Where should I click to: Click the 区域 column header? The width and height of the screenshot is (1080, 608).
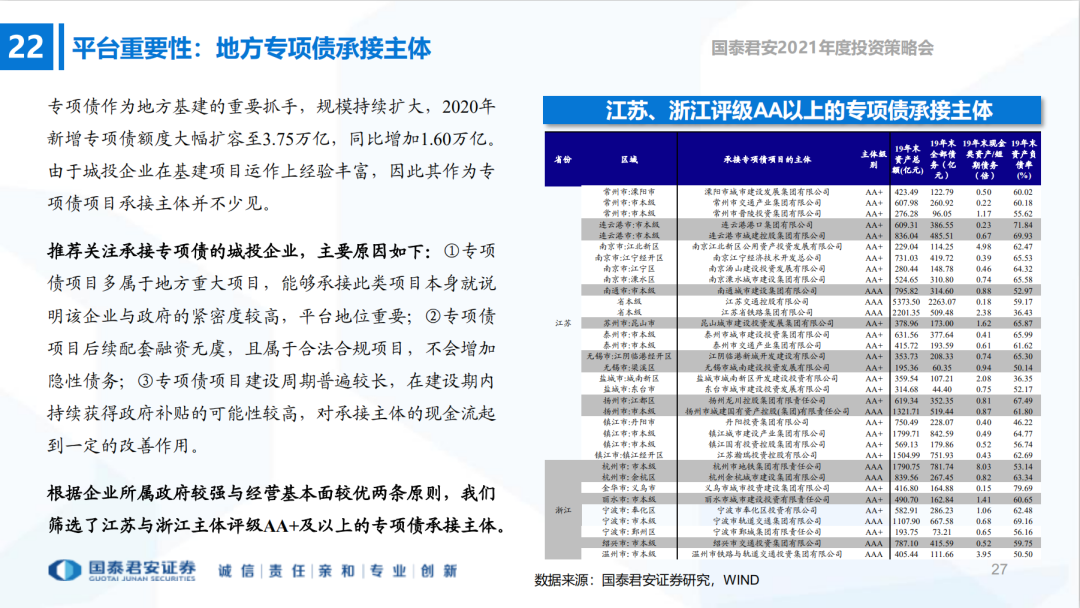tap(629, 159)
